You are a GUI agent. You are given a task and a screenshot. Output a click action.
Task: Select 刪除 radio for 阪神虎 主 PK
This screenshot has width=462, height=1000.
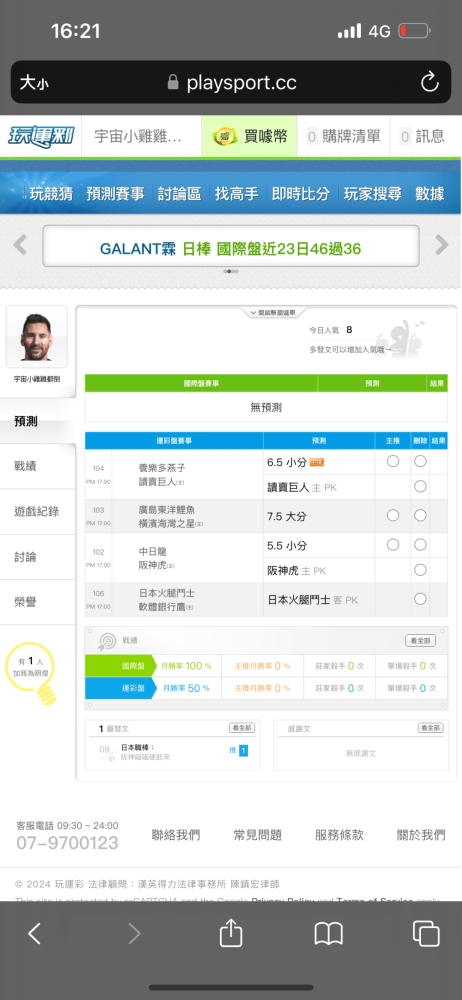click(x=420, y=570)
